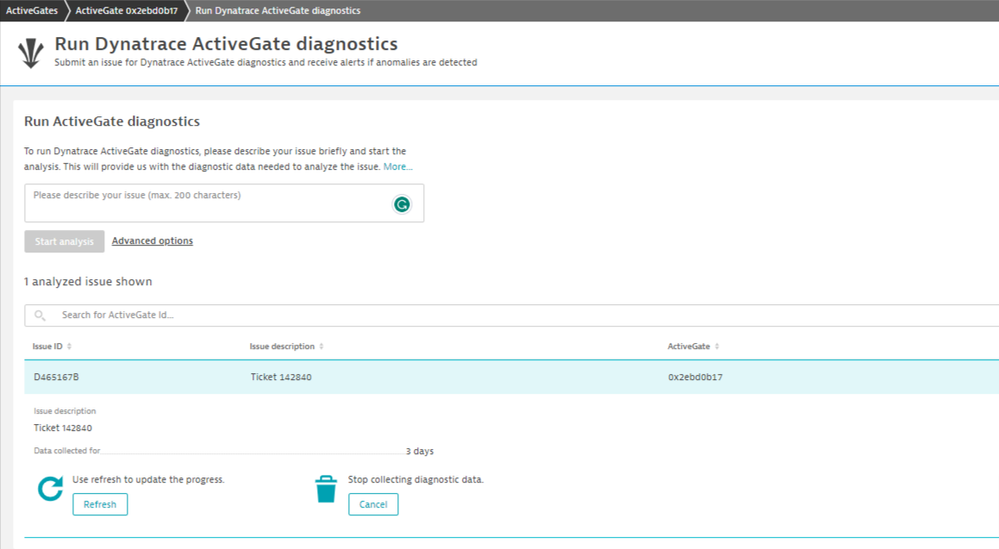Click the Search for ActiveGate Id field
The image size is (999, 549).
tap(500, 315)
